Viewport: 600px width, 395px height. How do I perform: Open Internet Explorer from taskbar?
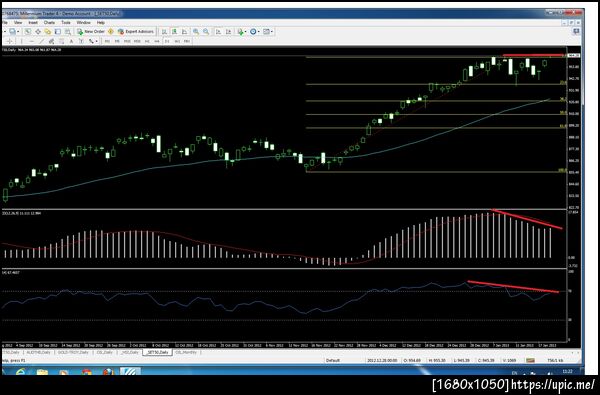pyautogui.click(x=19, y=371)
